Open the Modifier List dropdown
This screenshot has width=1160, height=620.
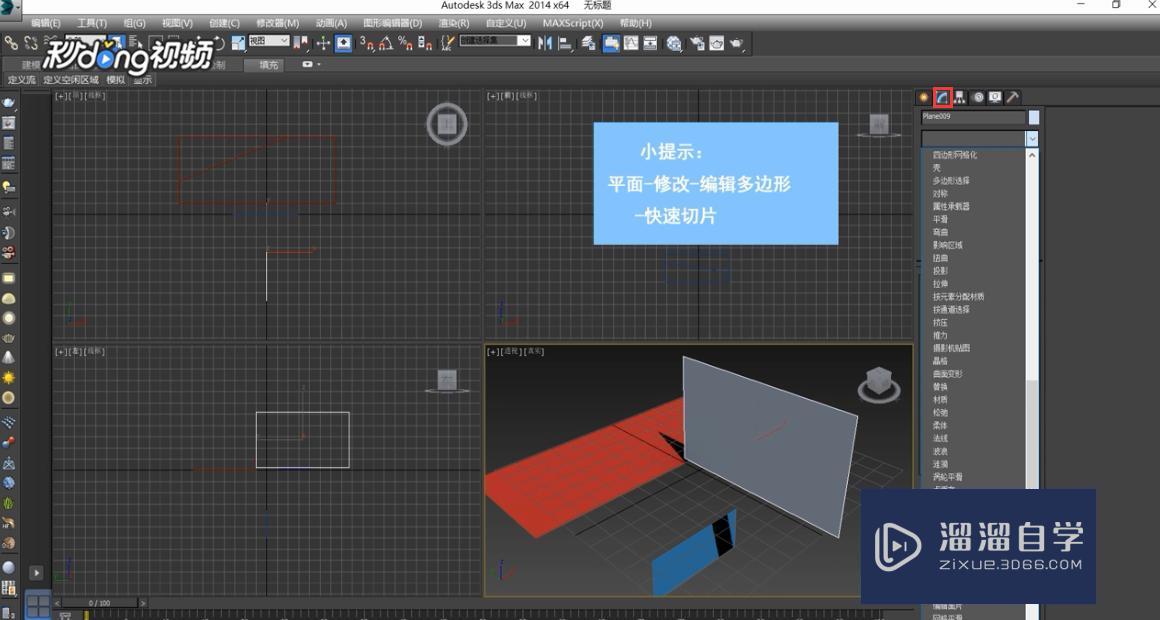pyautogui.click(x=1031, y=138)
